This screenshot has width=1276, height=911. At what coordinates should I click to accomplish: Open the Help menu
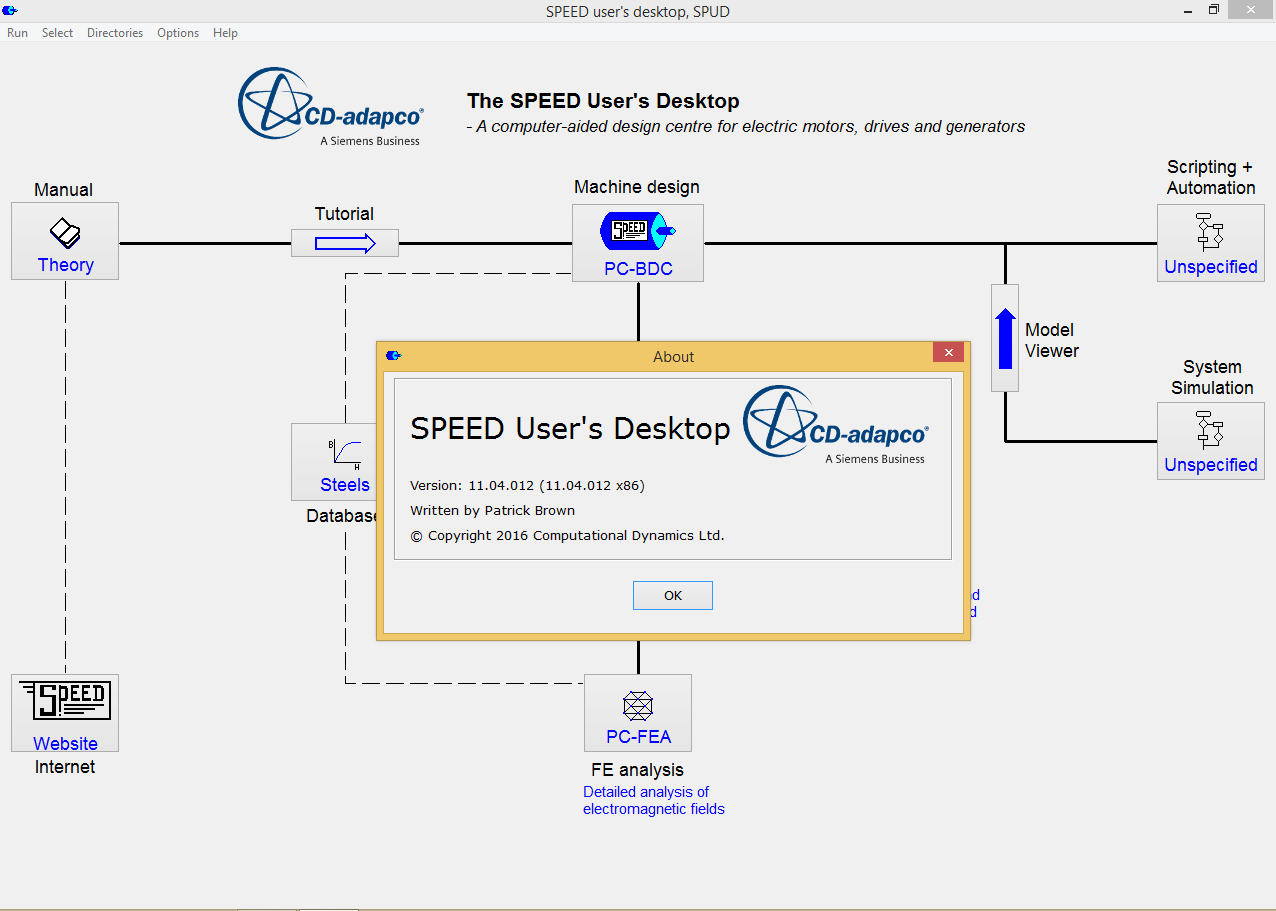tap(225, 33)
